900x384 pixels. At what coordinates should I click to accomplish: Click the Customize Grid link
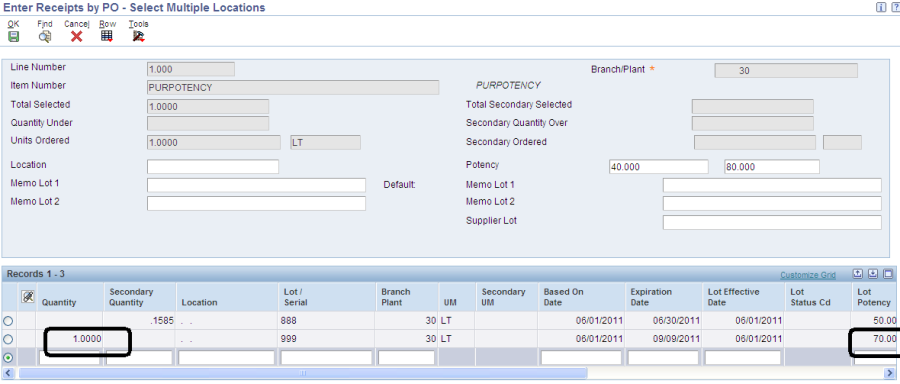pyautogui.click(x=808, y=275)
